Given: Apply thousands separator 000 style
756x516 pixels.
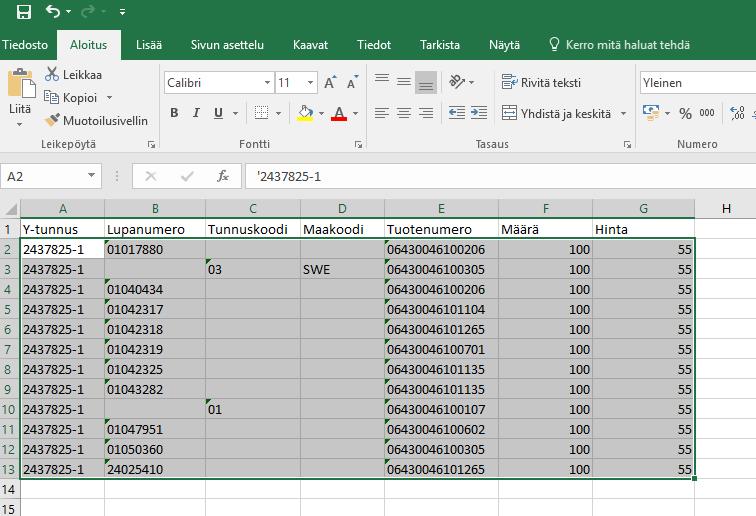Looking at the screenshot, I should [x=707, y=113].
